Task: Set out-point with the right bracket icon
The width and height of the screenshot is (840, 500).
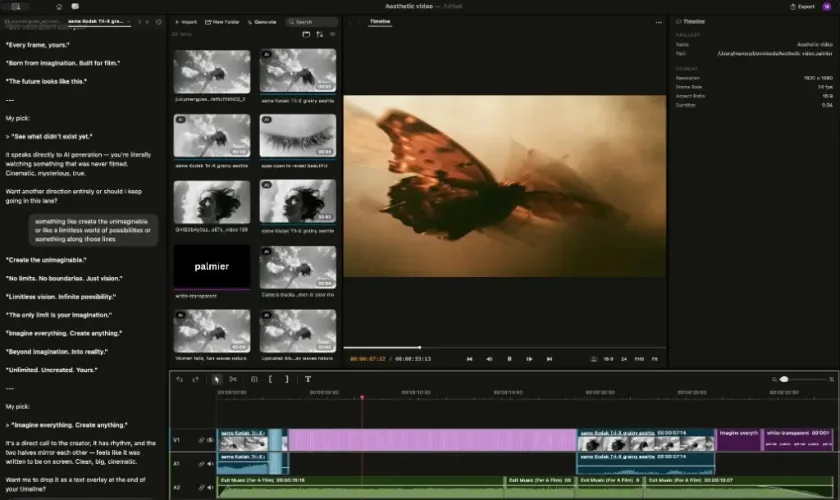Action: 287,379
